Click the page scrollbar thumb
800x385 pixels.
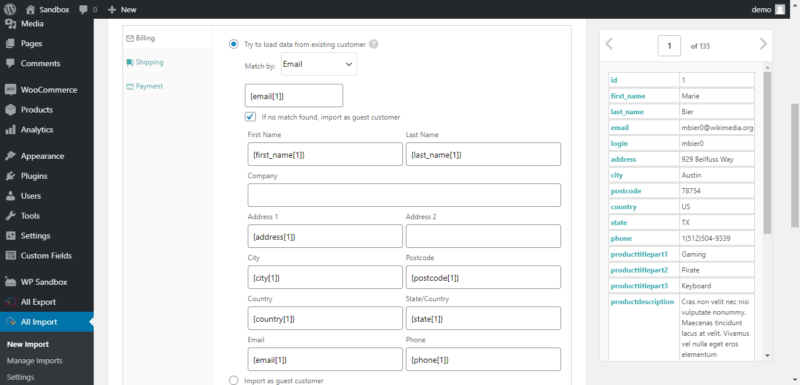pos(795,165)
